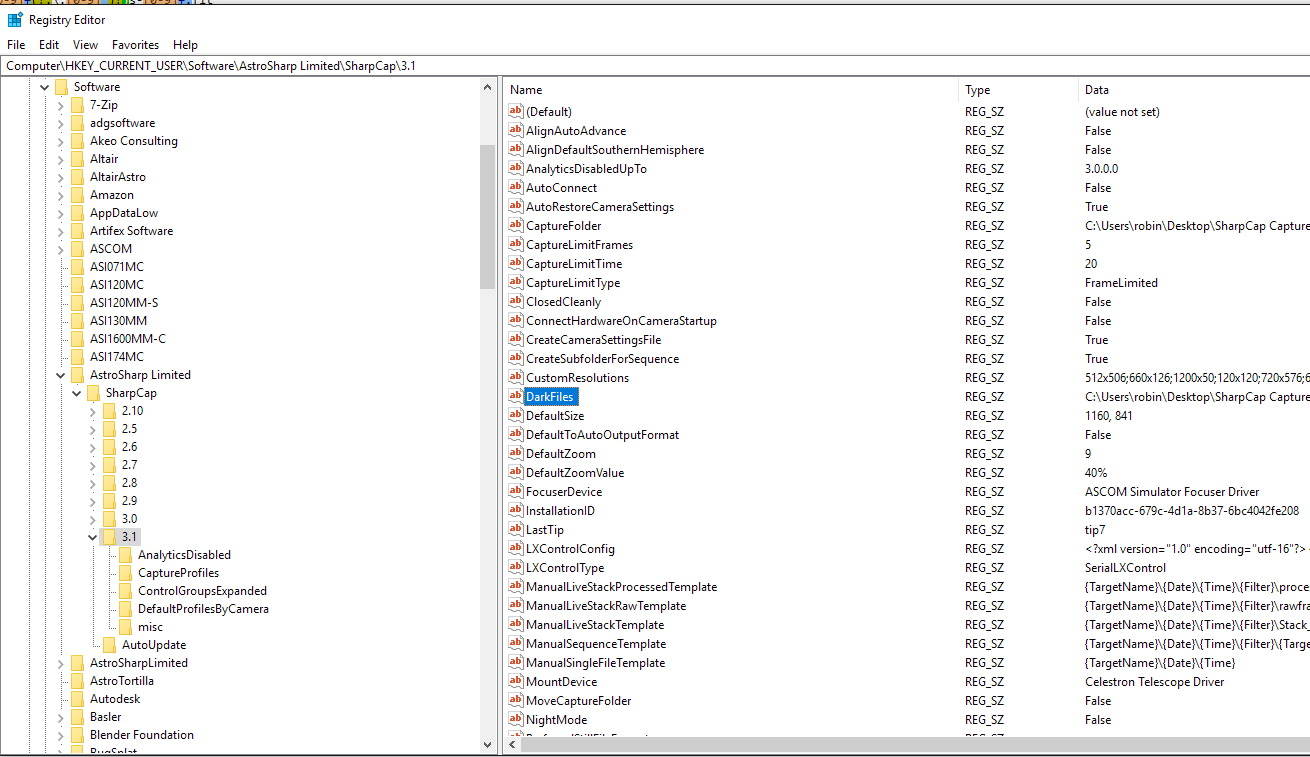Click the string icon beside DefaultZoom
Image resolution: width=1310 pixels, height=757 pixels.
[516, 454]
